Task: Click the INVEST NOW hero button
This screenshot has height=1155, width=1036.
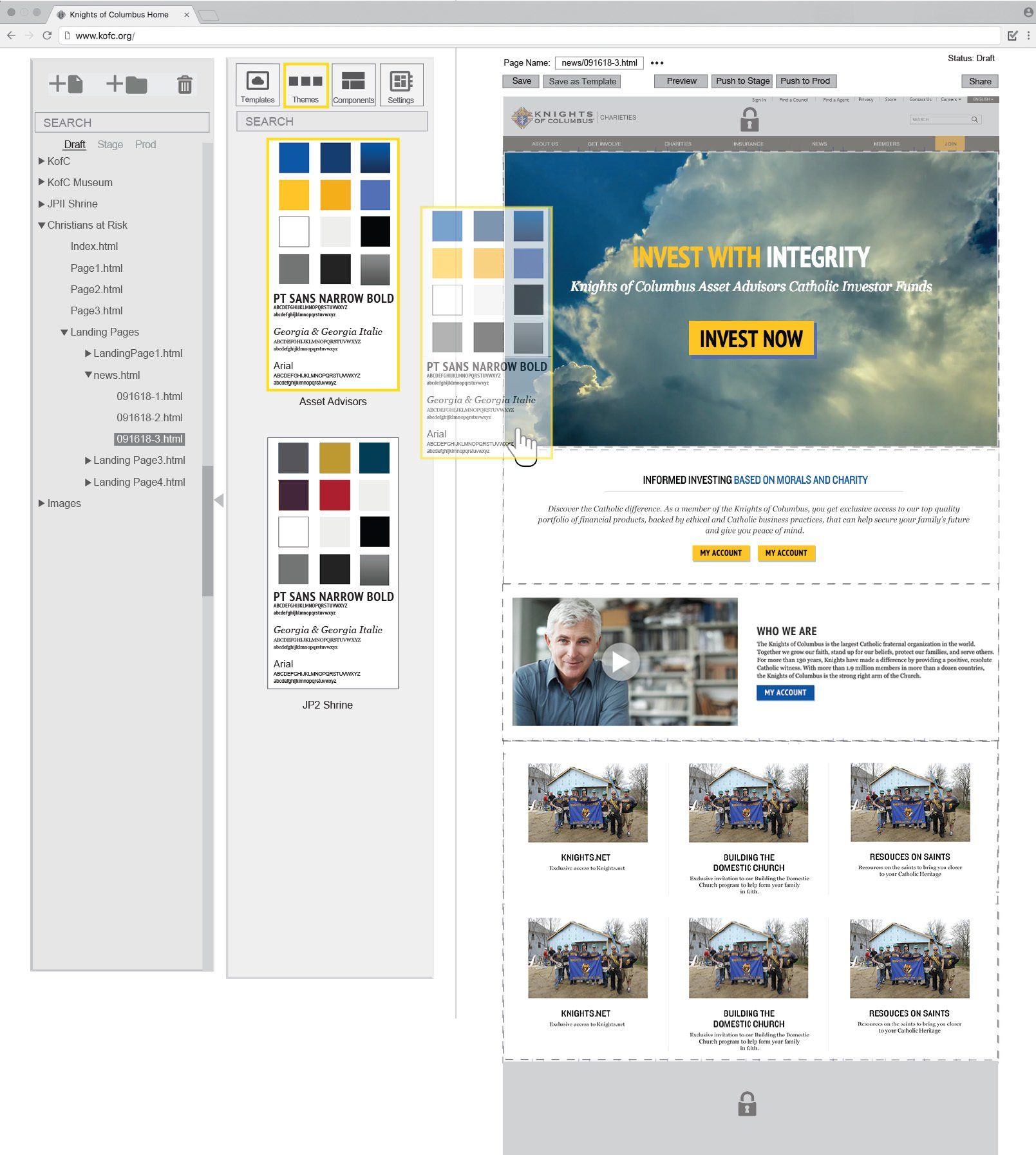Action: [751, 339]
